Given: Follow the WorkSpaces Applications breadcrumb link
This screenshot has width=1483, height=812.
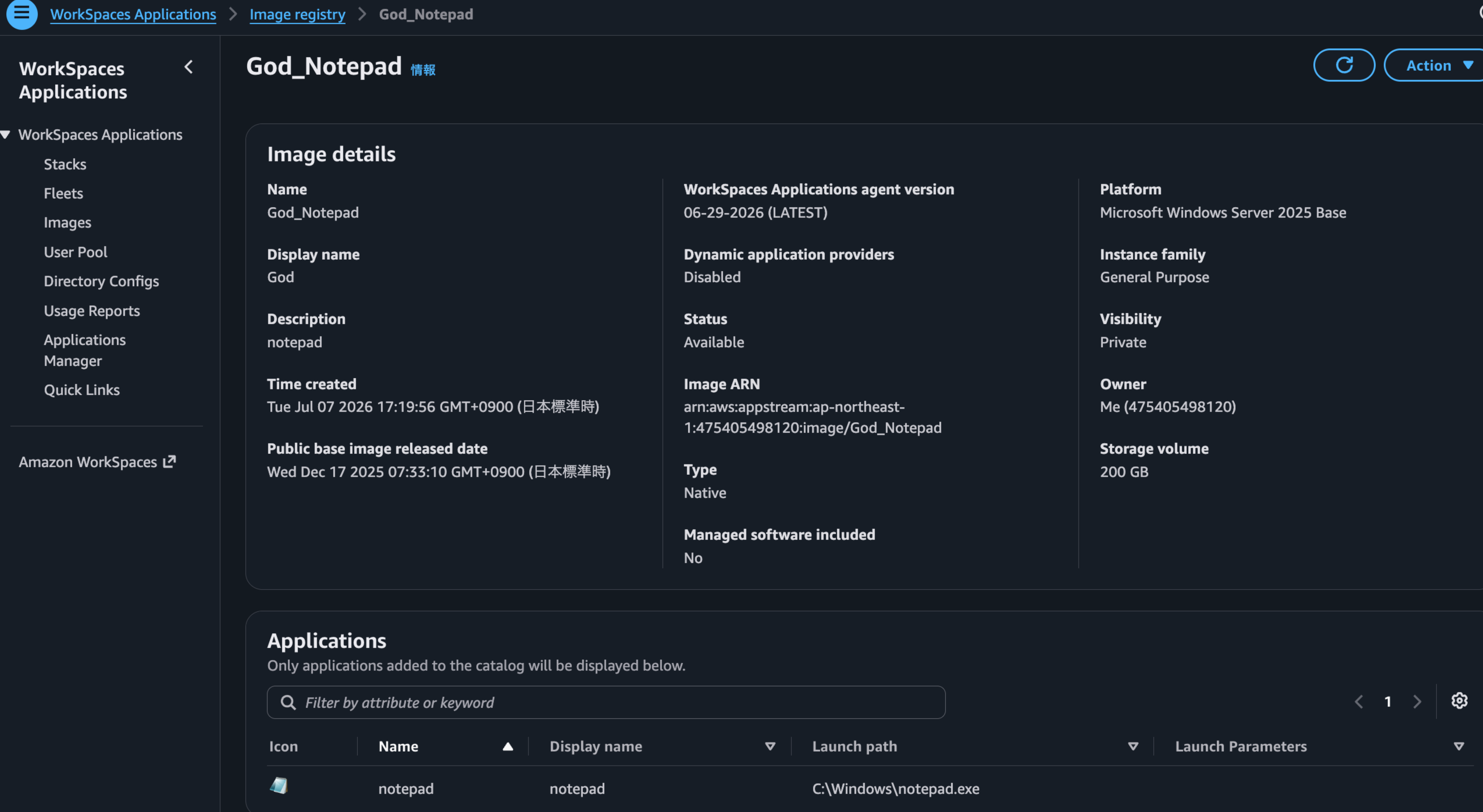Looking at the screenshot, I should click(x=133, y=14).
